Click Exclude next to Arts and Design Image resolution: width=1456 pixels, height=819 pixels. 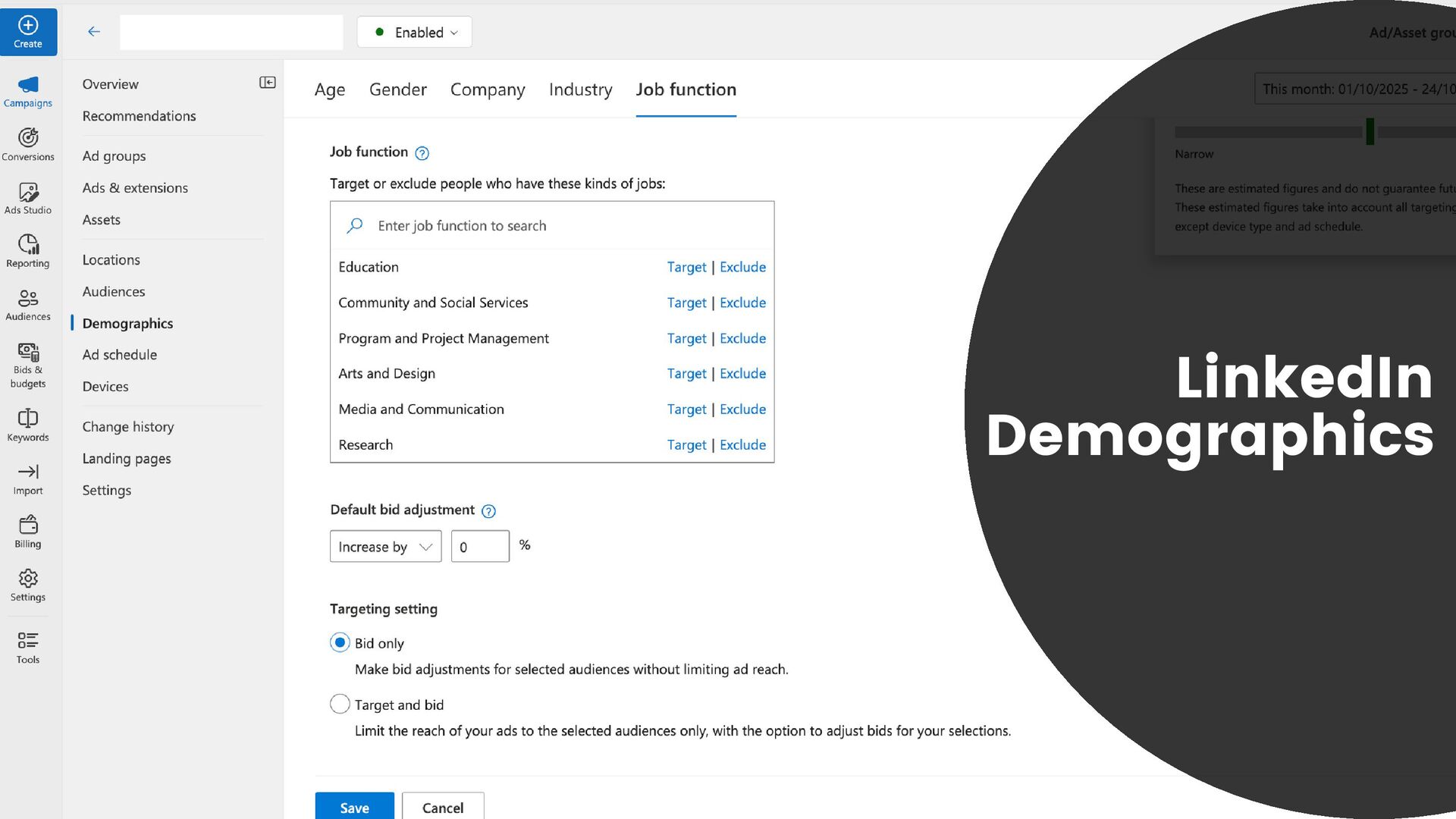click(x=742, y=373)
